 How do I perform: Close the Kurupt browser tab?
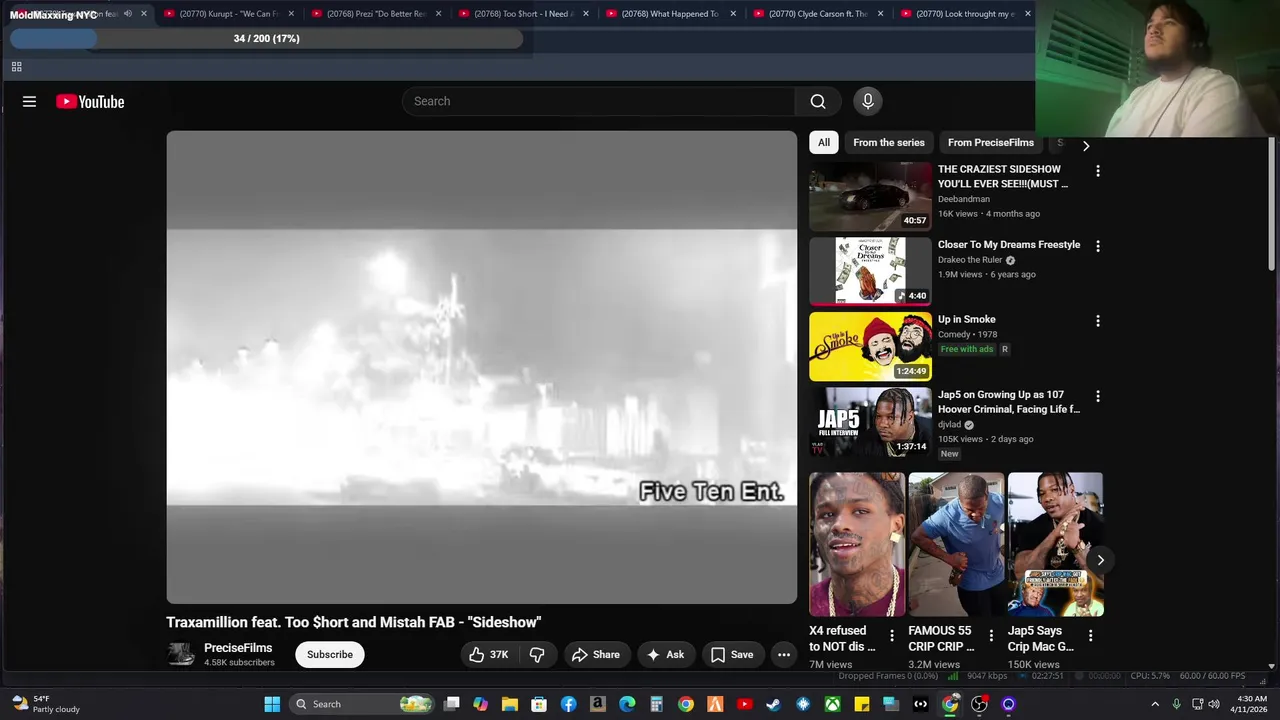(x=291, y=14)
